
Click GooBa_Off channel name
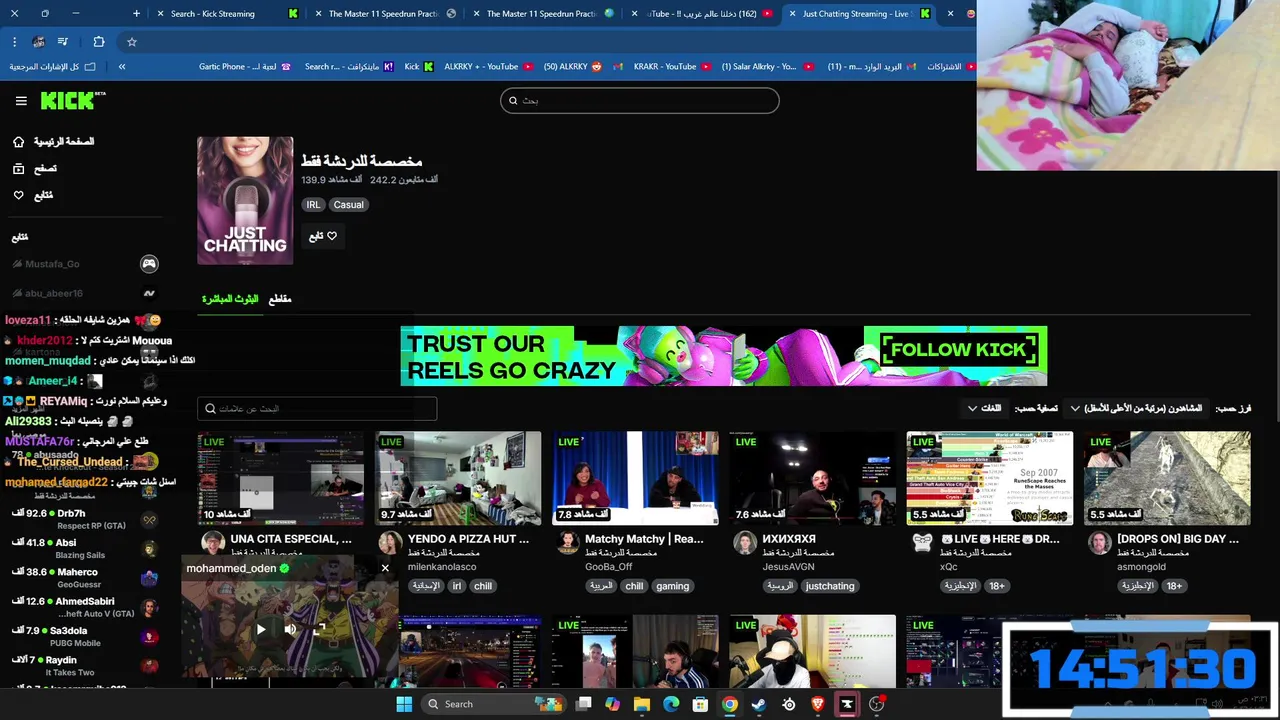[609, 567]
